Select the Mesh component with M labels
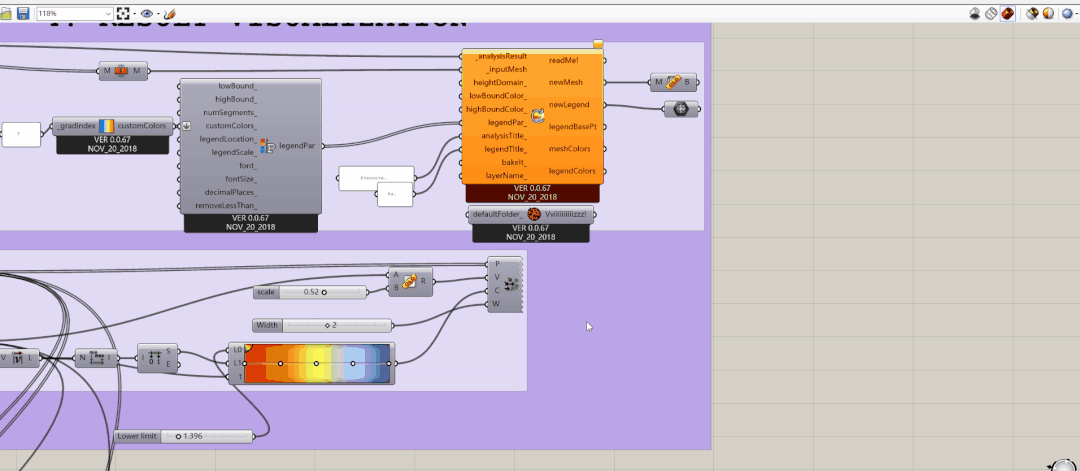 [x=123, y=71]
